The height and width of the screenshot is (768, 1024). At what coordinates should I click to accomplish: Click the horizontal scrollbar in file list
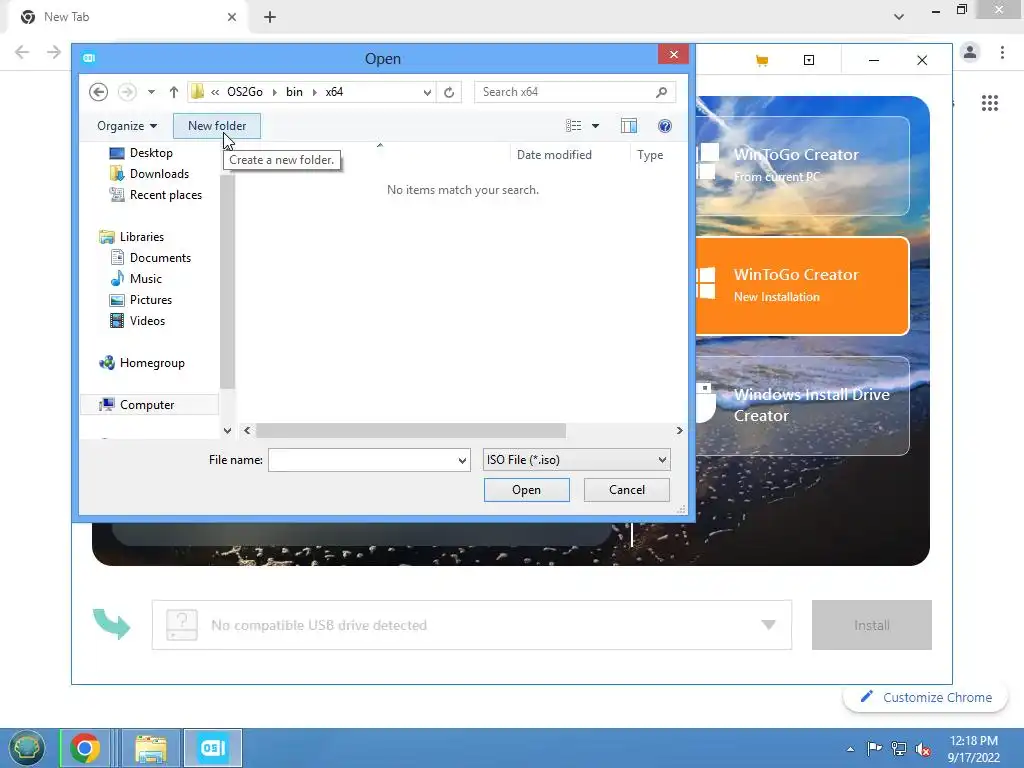pyautogui.click(x=411, y=430)
